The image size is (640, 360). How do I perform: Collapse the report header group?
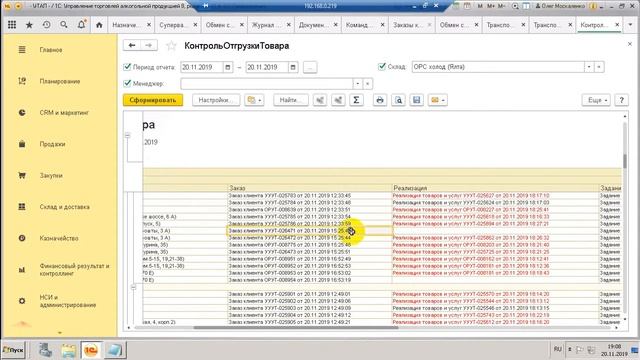tap(127, 135)
